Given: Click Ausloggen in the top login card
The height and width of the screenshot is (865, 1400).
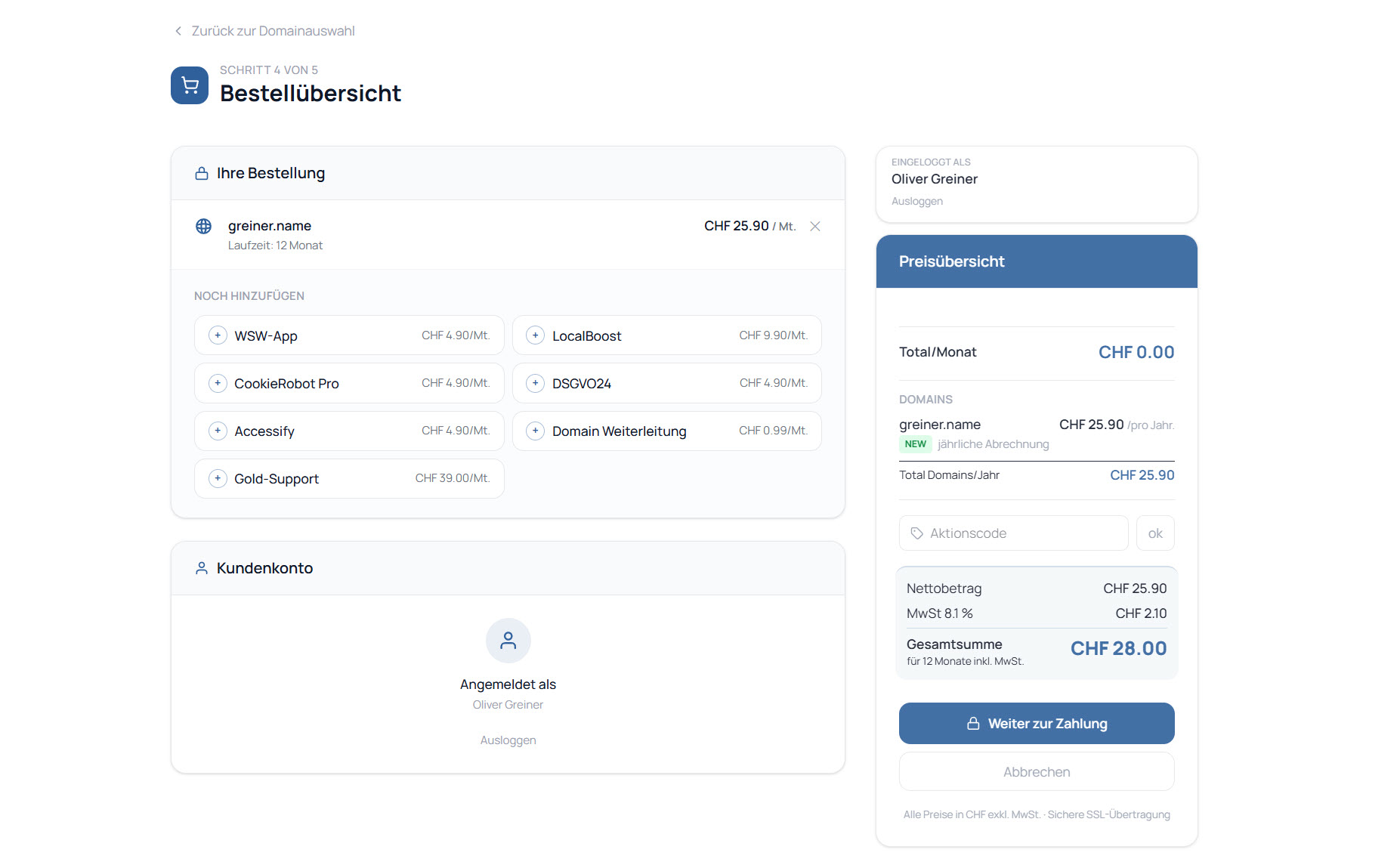Looking at the screenshot, I should [916, 201].
